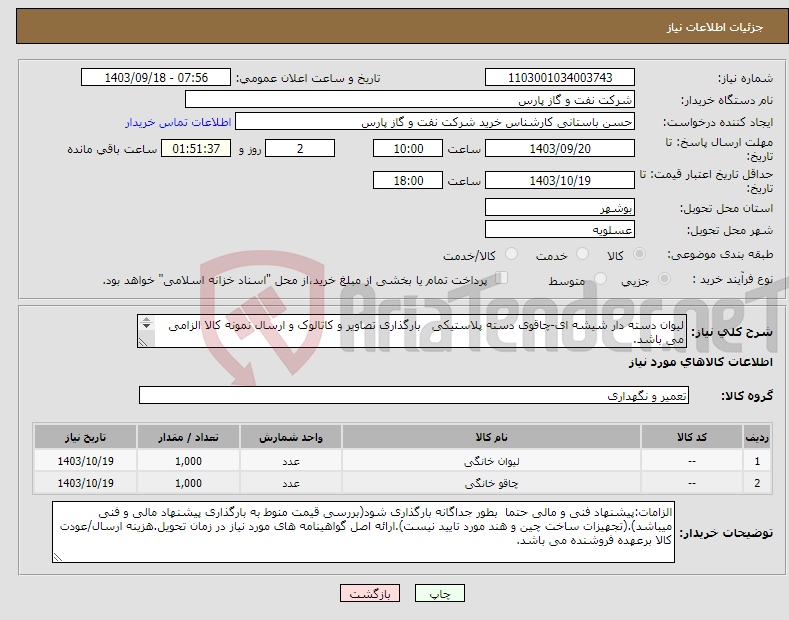Select the خدمت radio button
Image resolution: width=789 pixels, height=620 pixels.
[x=582, y=254]
